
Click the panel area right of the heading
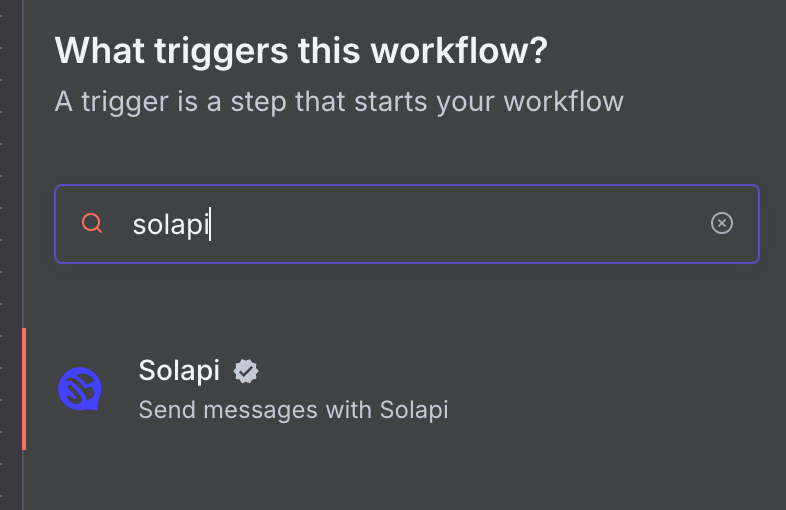670,50
